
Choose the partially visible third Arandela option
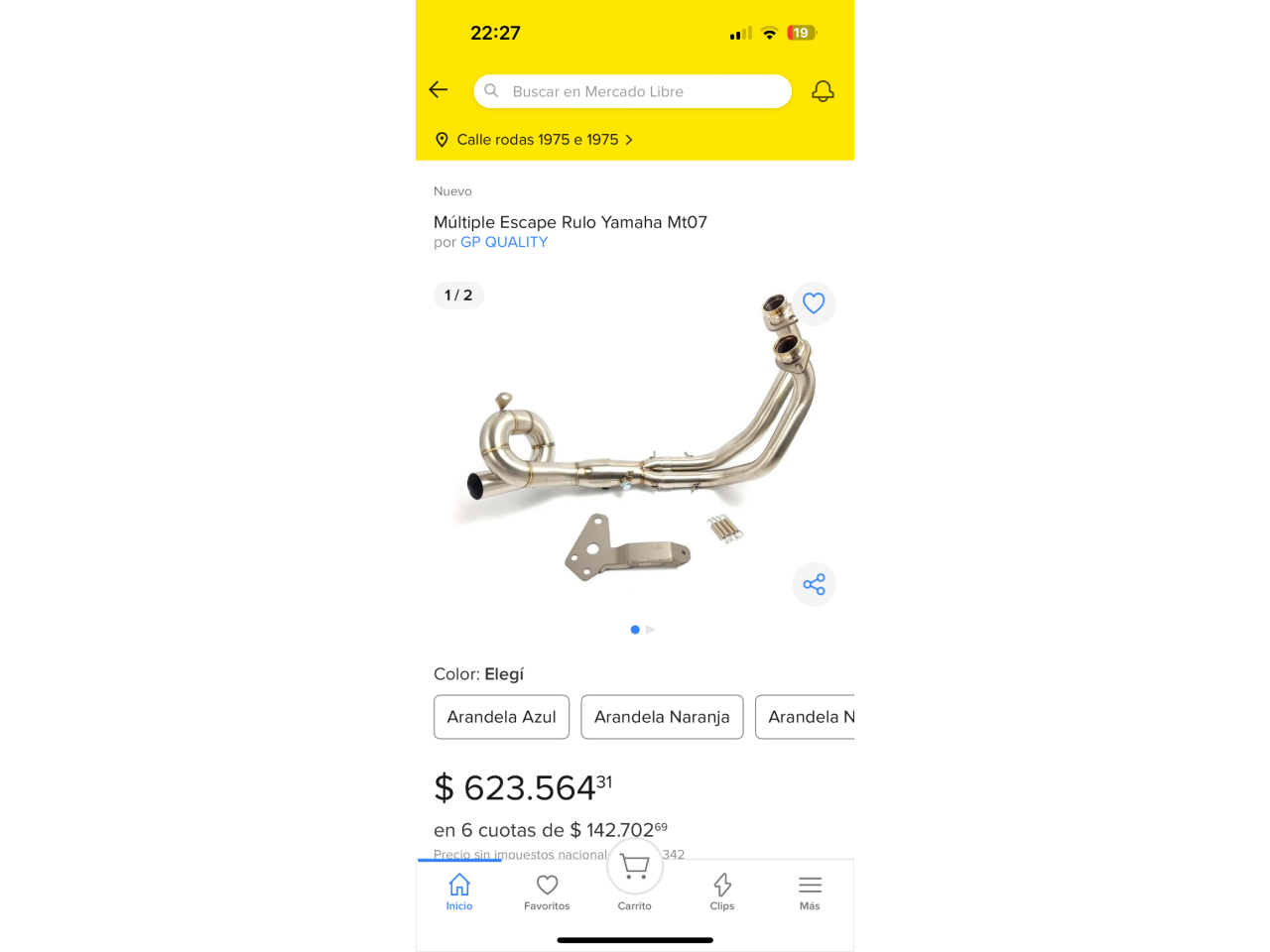805,717
